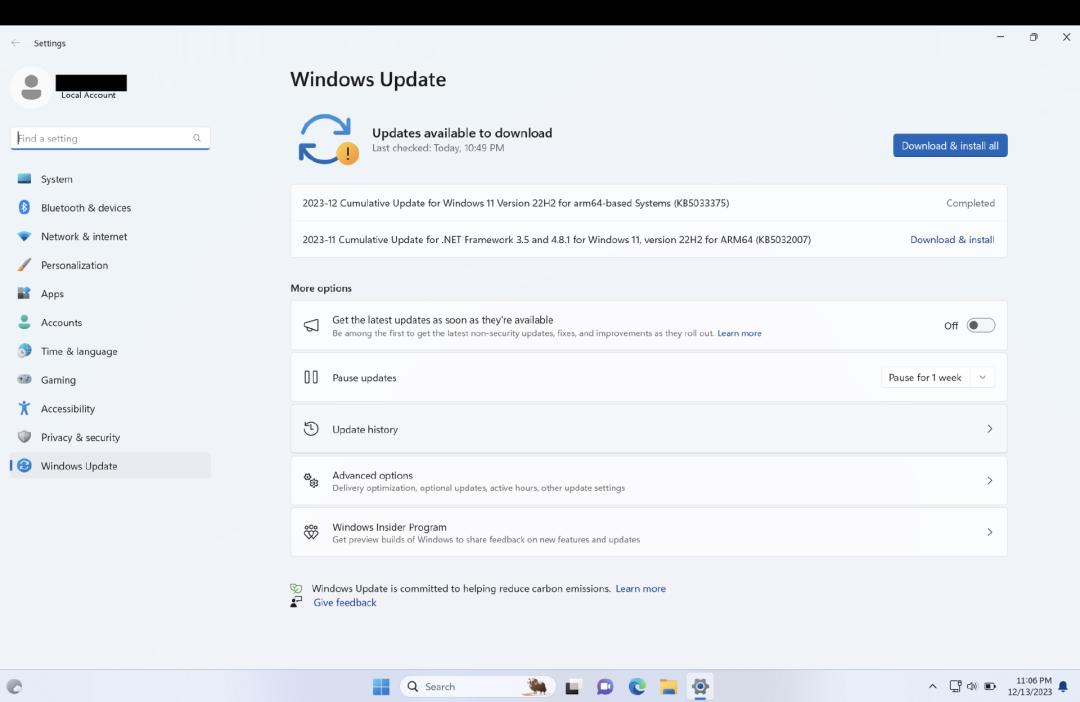Click Download & install all button
Viewport: 1080px width, 702px height.
950,145
